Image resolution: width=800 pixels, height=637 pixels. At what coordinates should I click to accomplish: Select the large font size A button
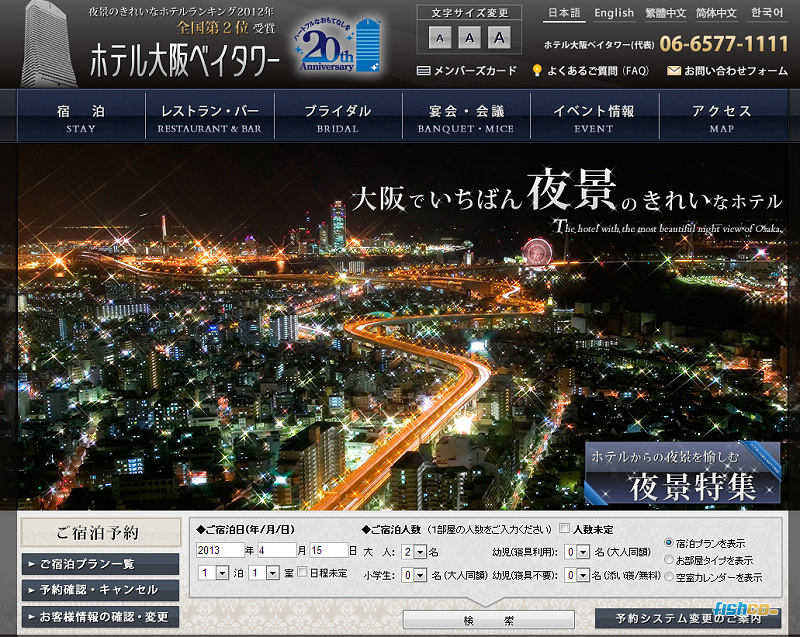(499, 38)
